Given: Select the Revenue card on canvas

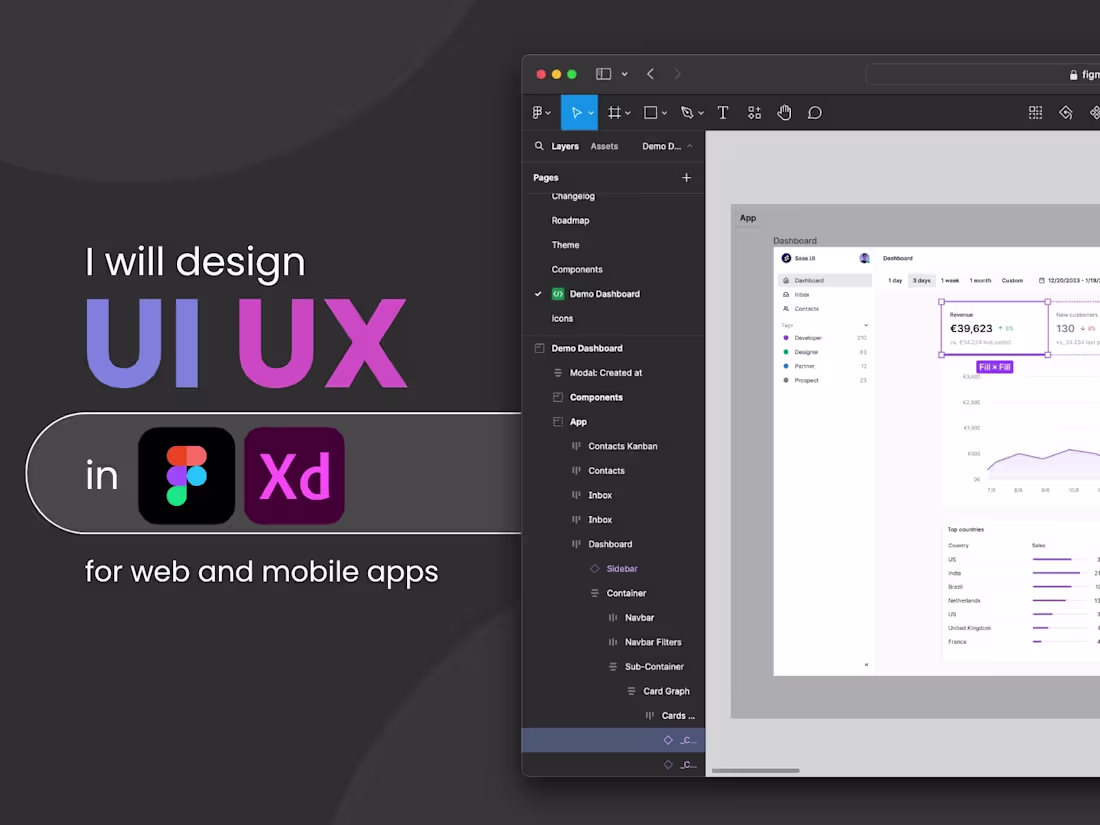Looking at the screenshot, I should pos(995,328).
